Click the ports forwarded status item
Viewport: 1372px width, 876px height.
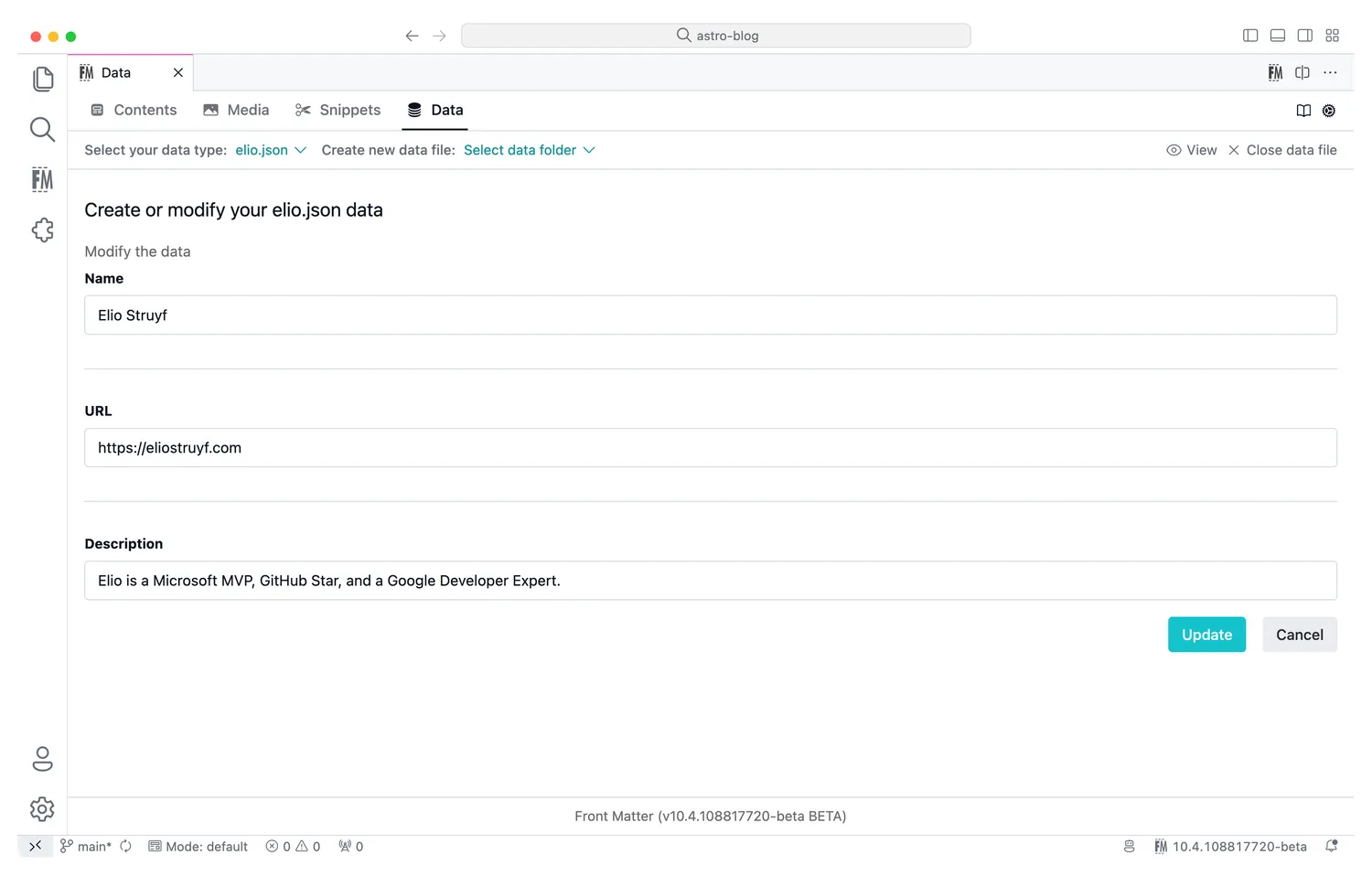point(351,847)
